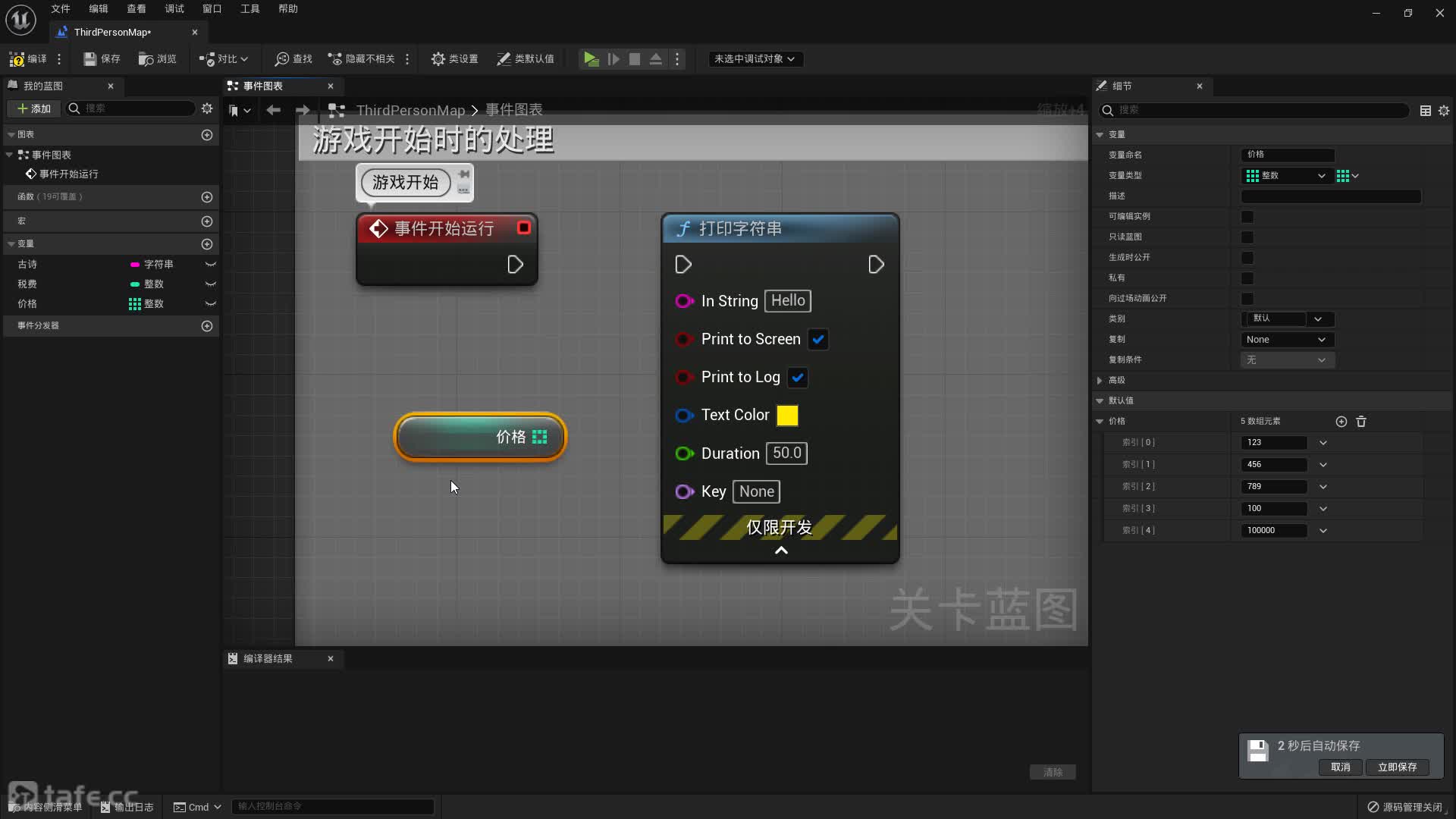Viewport: 1456px width, 819px height.
Task: Delete all array elements trash icon
Action: (1361, 421)
